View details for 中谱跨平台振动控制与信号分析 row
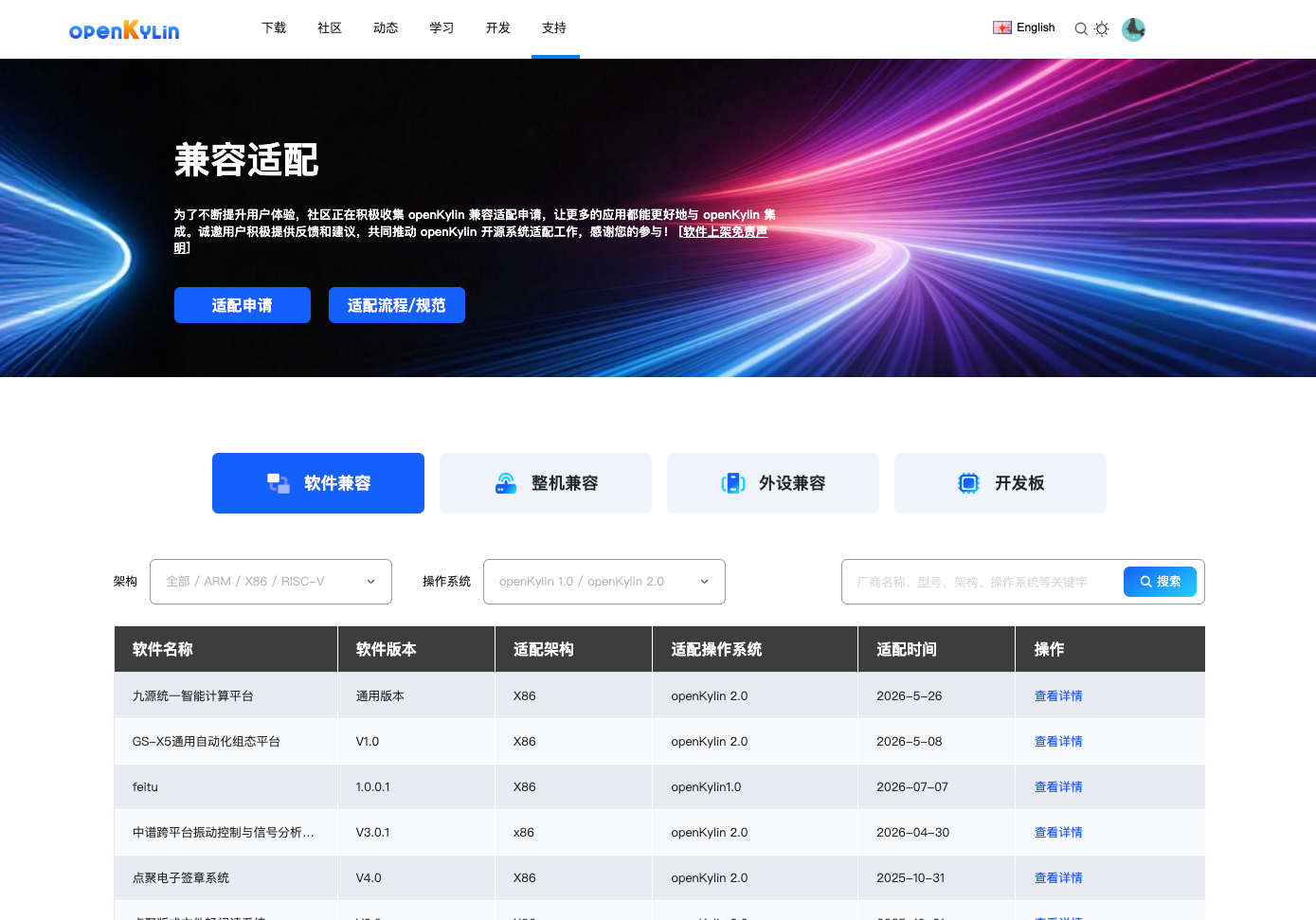Screen dimensions: 1316x920 (1058, 833)
